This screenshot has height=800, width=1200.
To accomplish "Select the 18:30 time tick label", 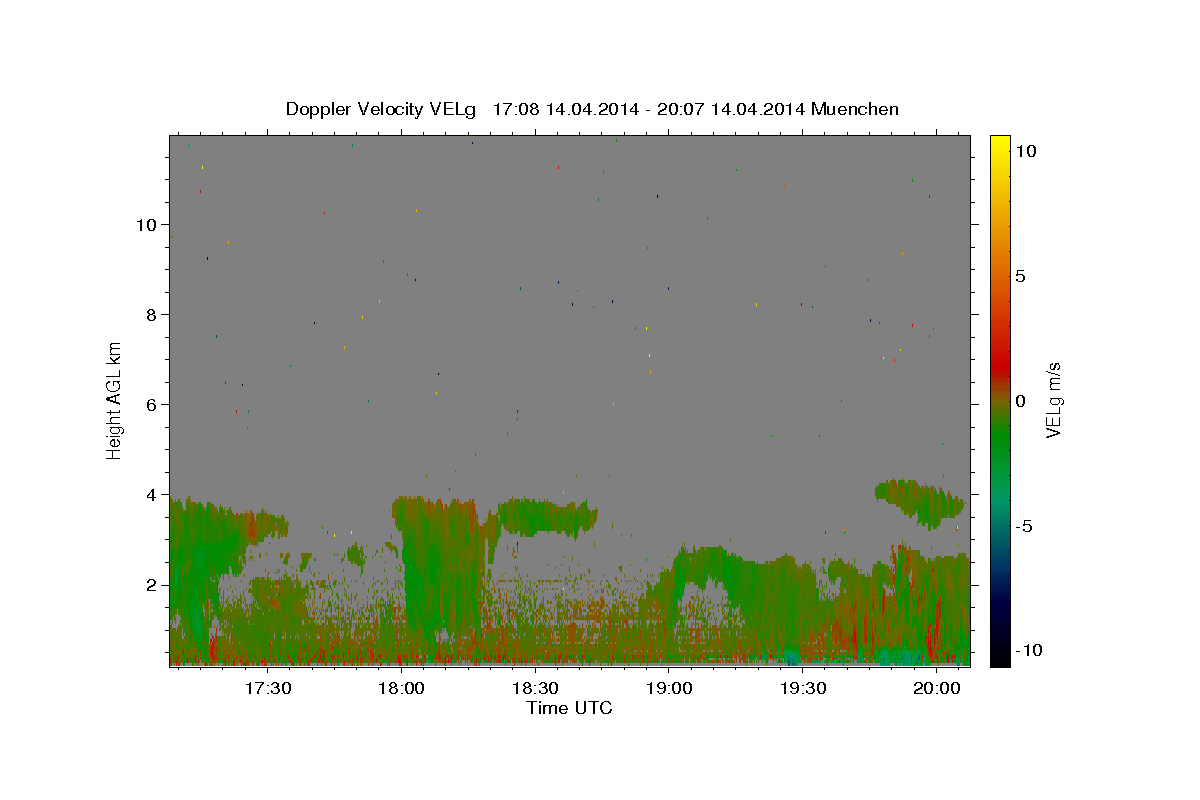I will pos(536,688).
